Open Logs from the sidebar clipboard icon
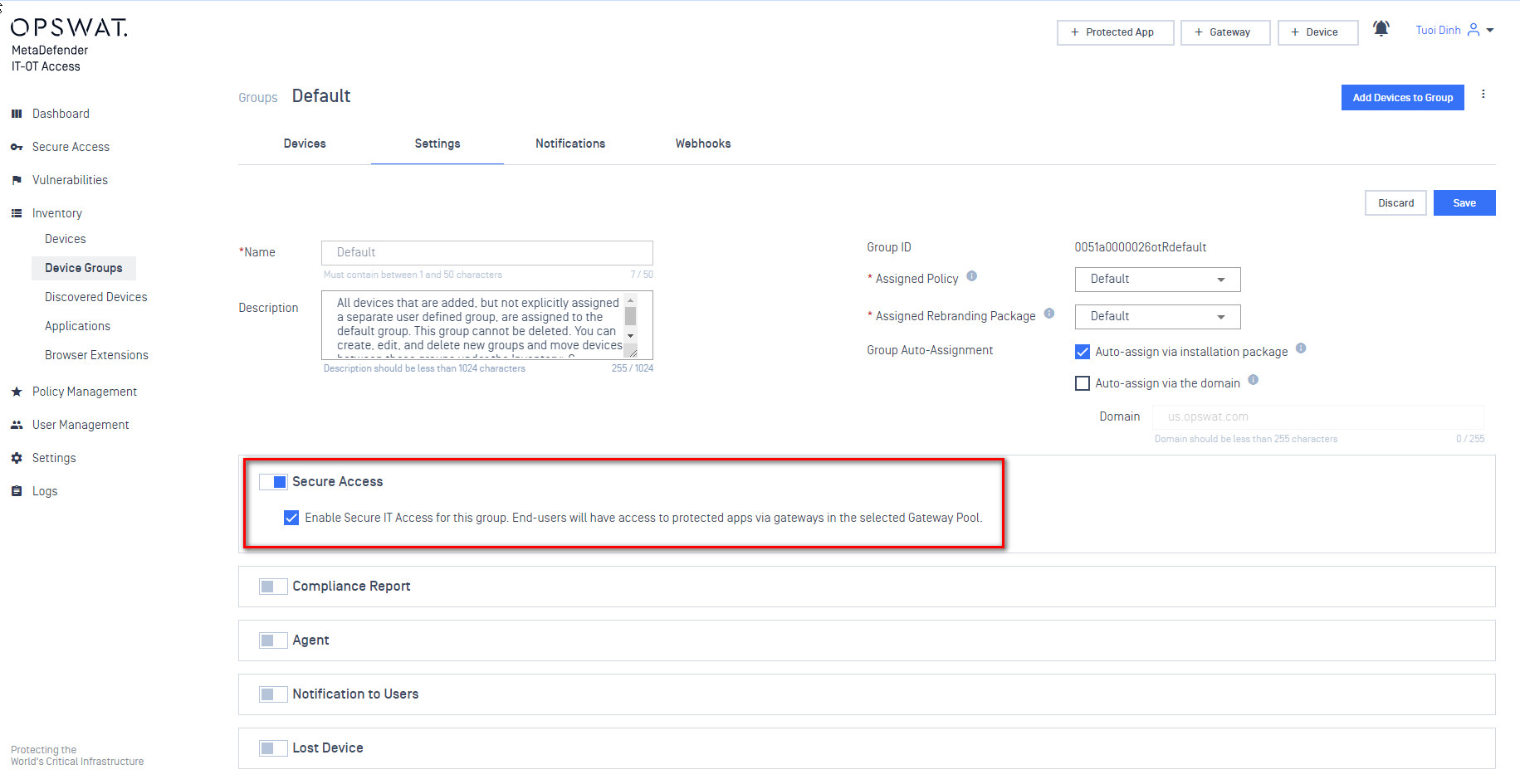Image resolution: width=1520 pixels, height=784 pixels. coord(17,491)
